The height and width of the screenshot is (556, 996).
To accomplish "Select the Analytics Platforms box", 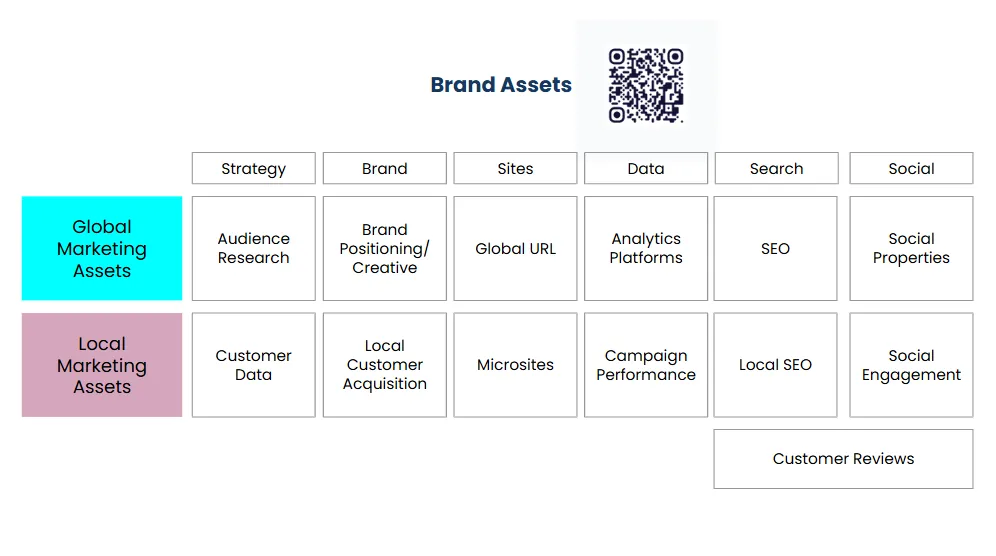I will 646,248.
